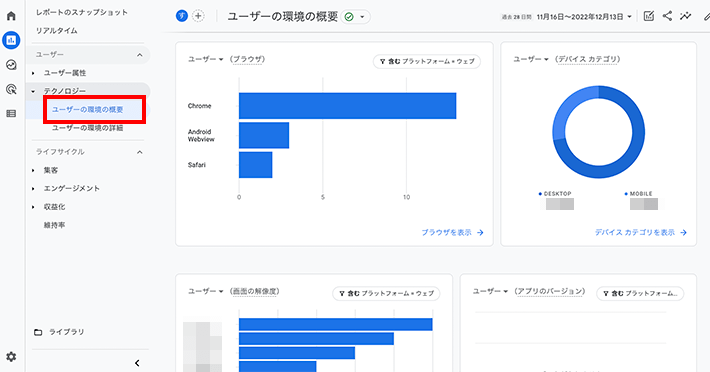Open the dropdown next to report title

tap(362, 17)
